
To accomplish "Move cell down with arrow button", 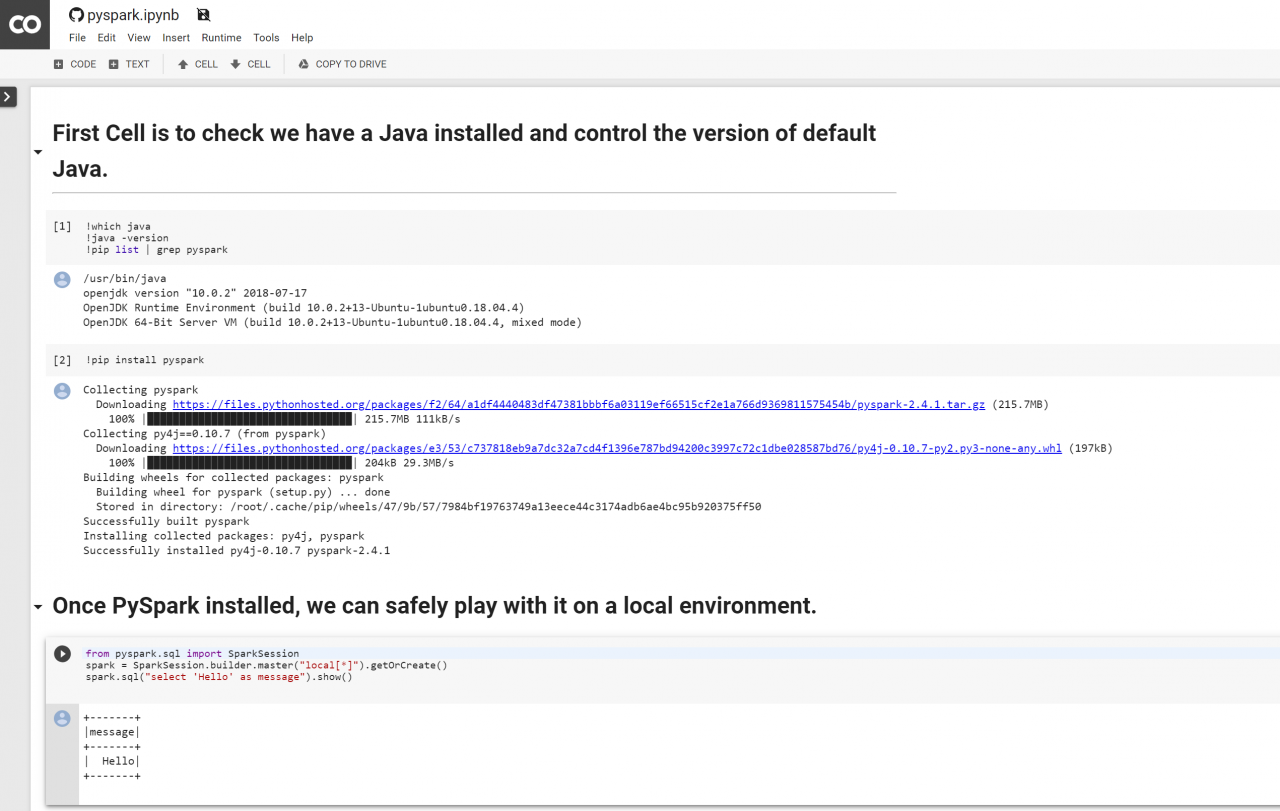I will pyautogui.click(x=250, y=64).
